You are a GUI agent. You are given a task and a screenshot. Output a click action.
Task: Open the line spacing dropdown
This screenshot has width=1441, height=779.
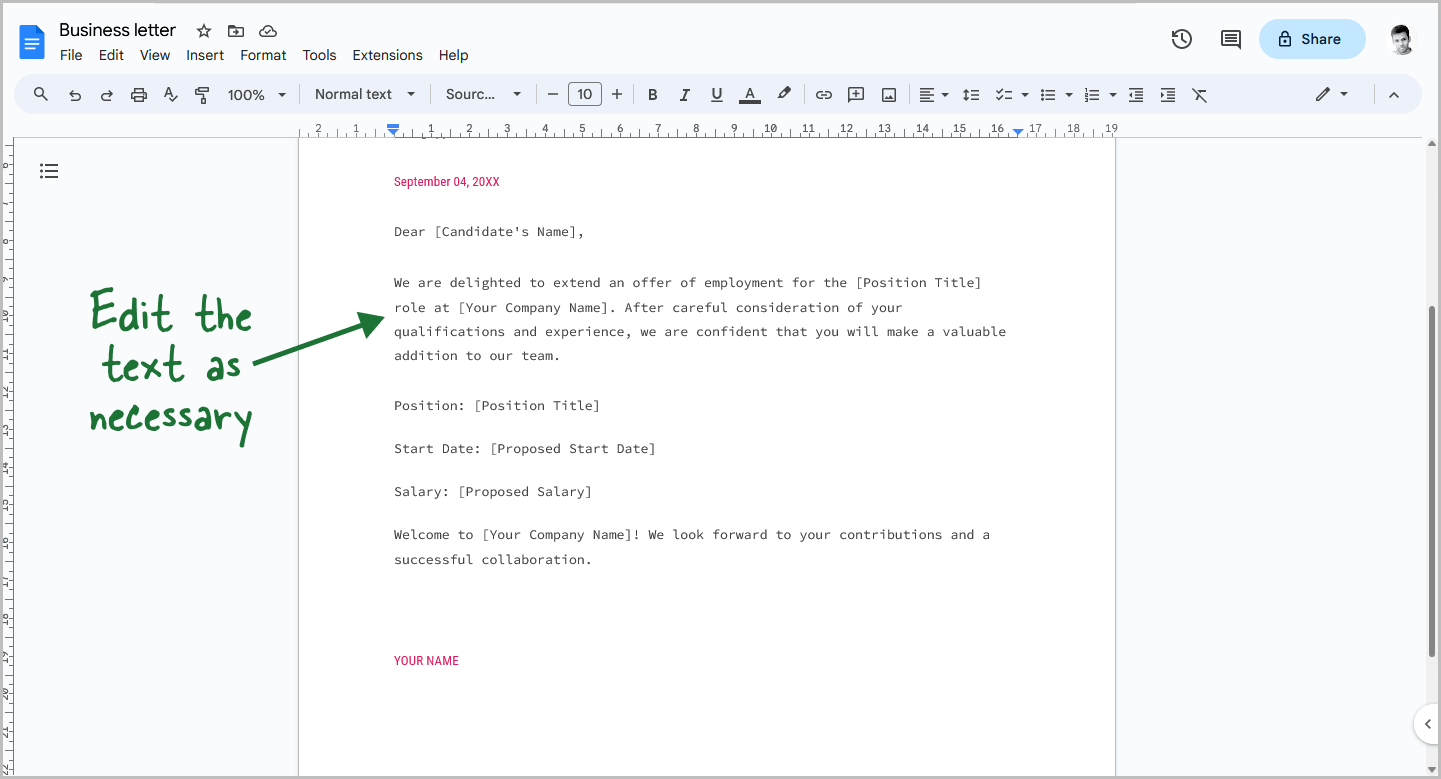click(x=971, y=94)
